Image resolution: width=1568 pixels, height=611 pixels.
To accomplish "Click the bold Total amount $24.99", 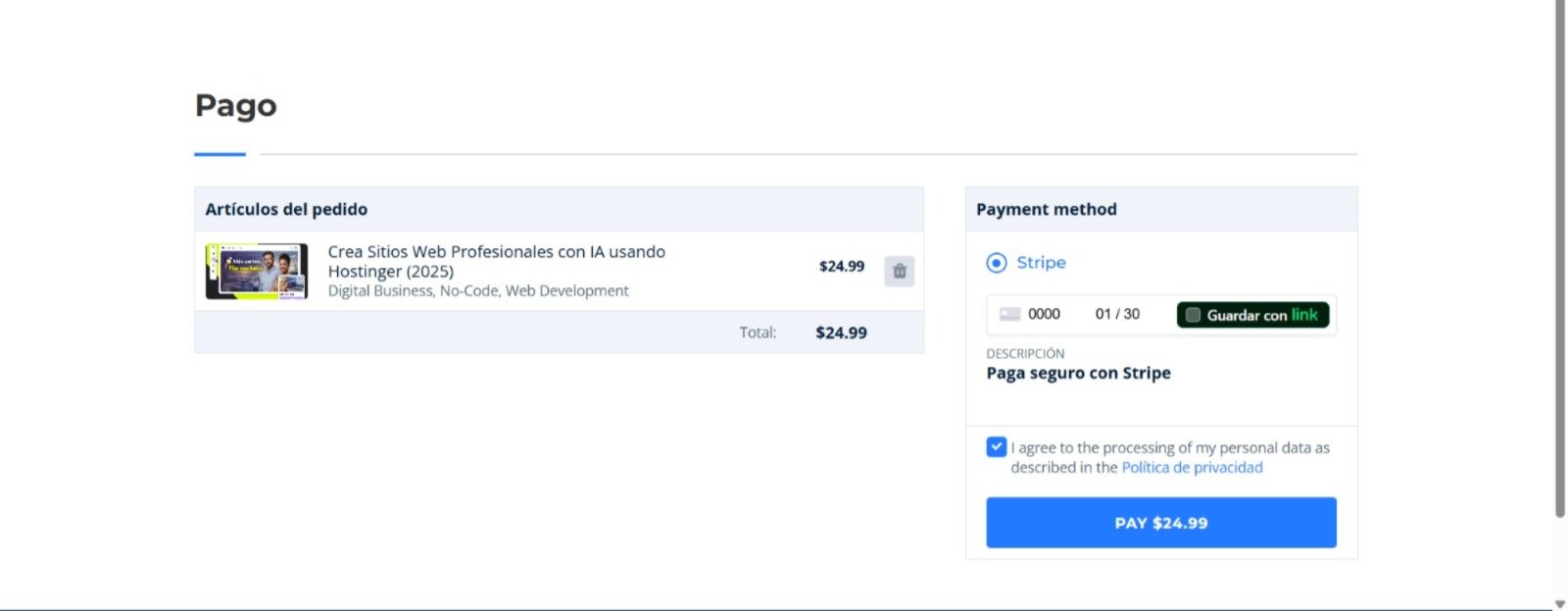I will pyautogui.click(x=841, y=333).
